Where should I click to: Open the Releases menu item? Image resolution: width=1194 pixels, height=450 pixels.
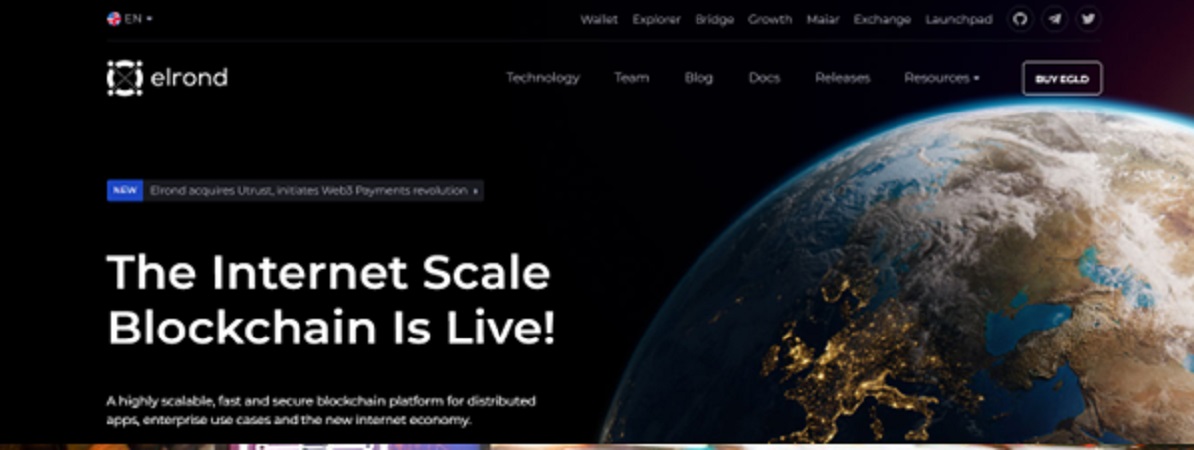coord(842,78)
